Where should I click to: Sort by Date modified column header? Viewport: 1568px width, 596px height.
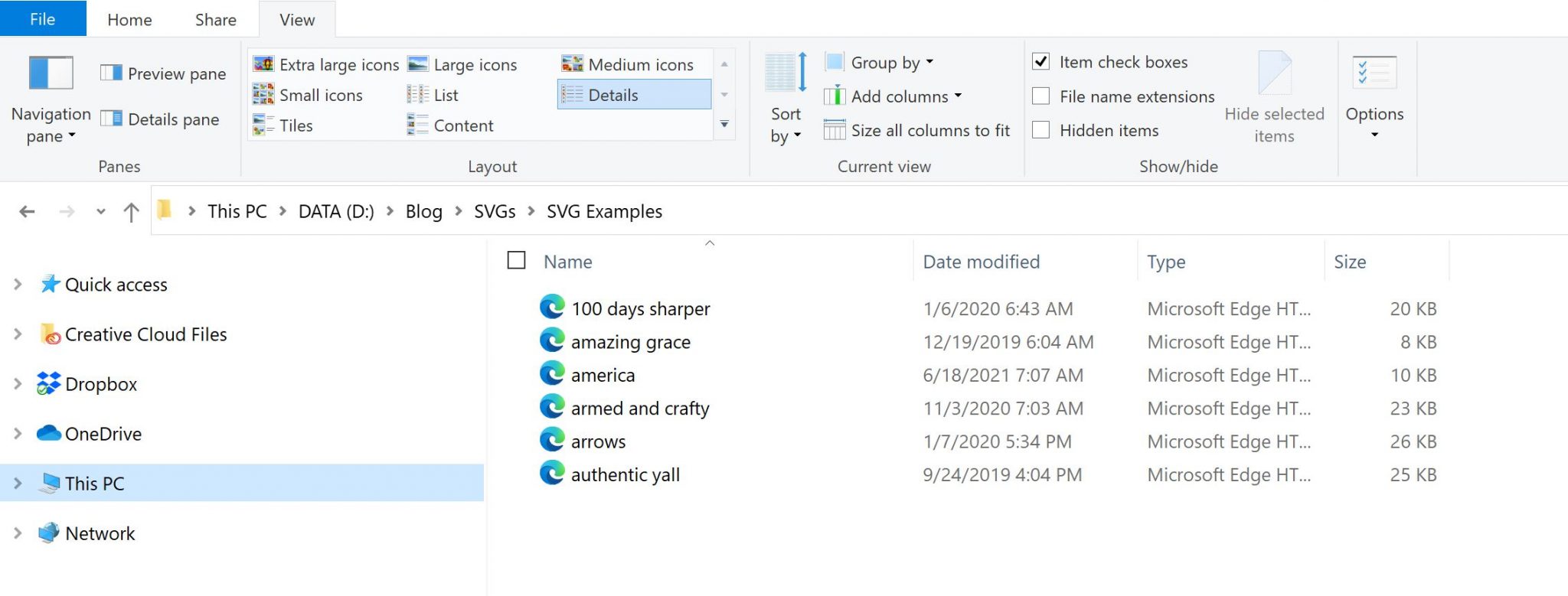point(982,262)
